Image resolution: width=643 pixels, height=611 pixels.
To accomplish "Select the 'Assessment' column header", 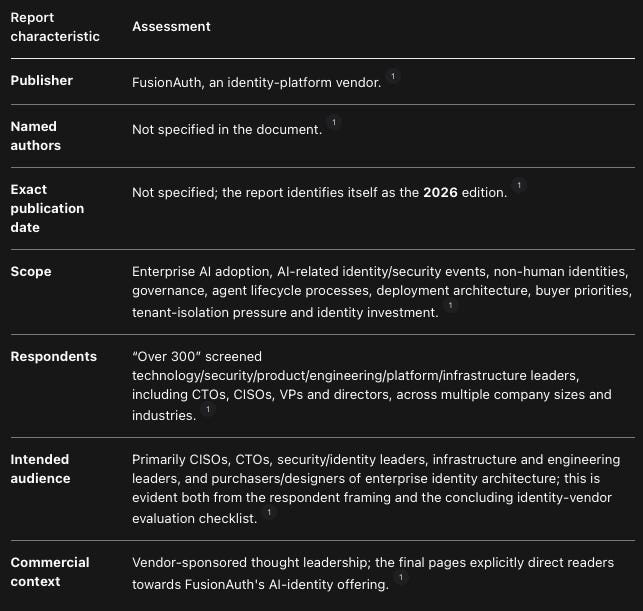I will tap(171, 27).
